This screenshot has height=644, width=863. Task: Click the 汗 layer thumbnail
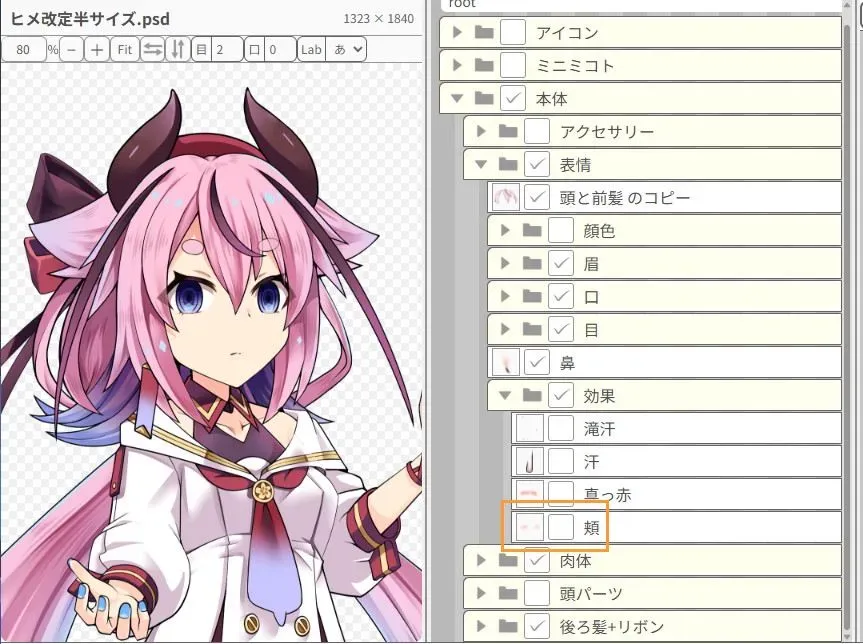(529, 462)
